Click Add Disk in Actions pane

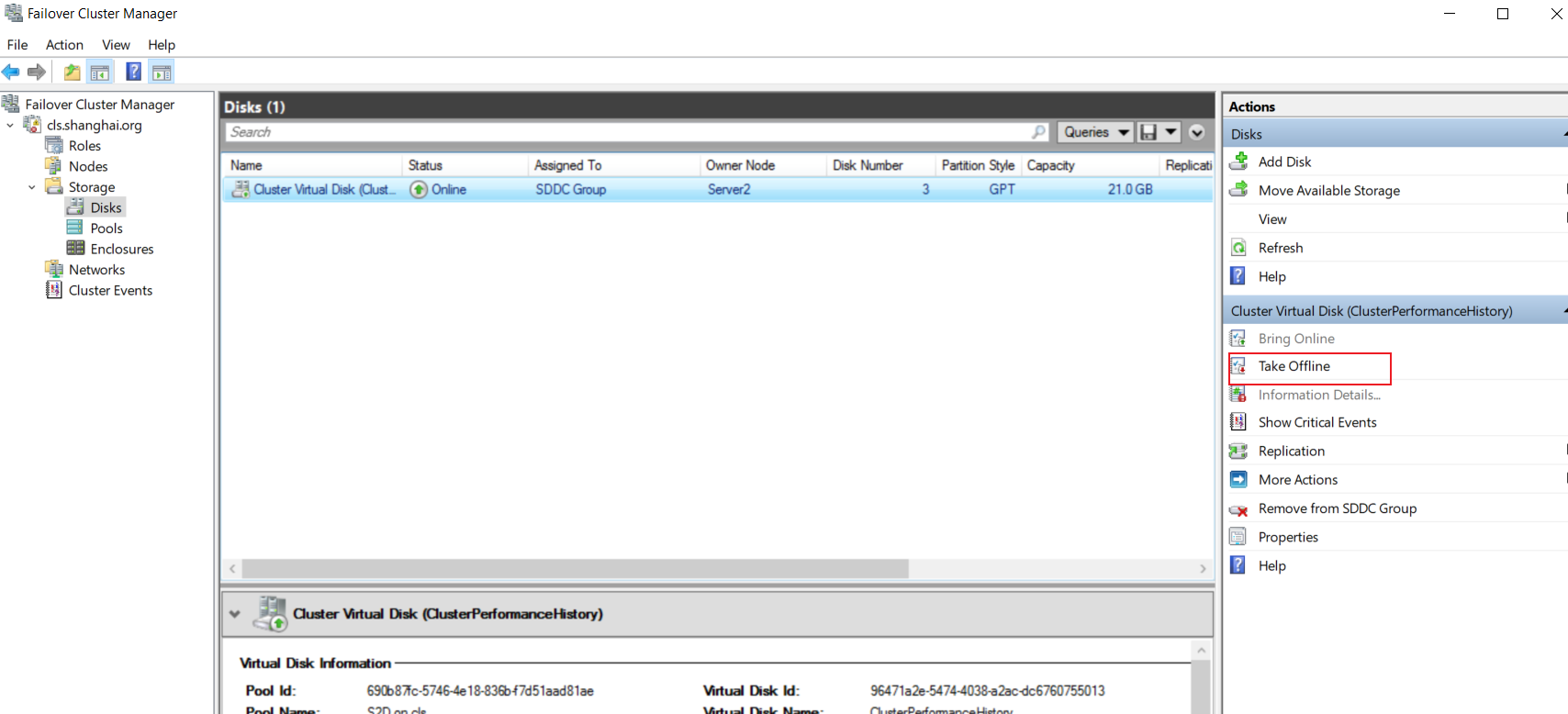[x=1284, y=162]
